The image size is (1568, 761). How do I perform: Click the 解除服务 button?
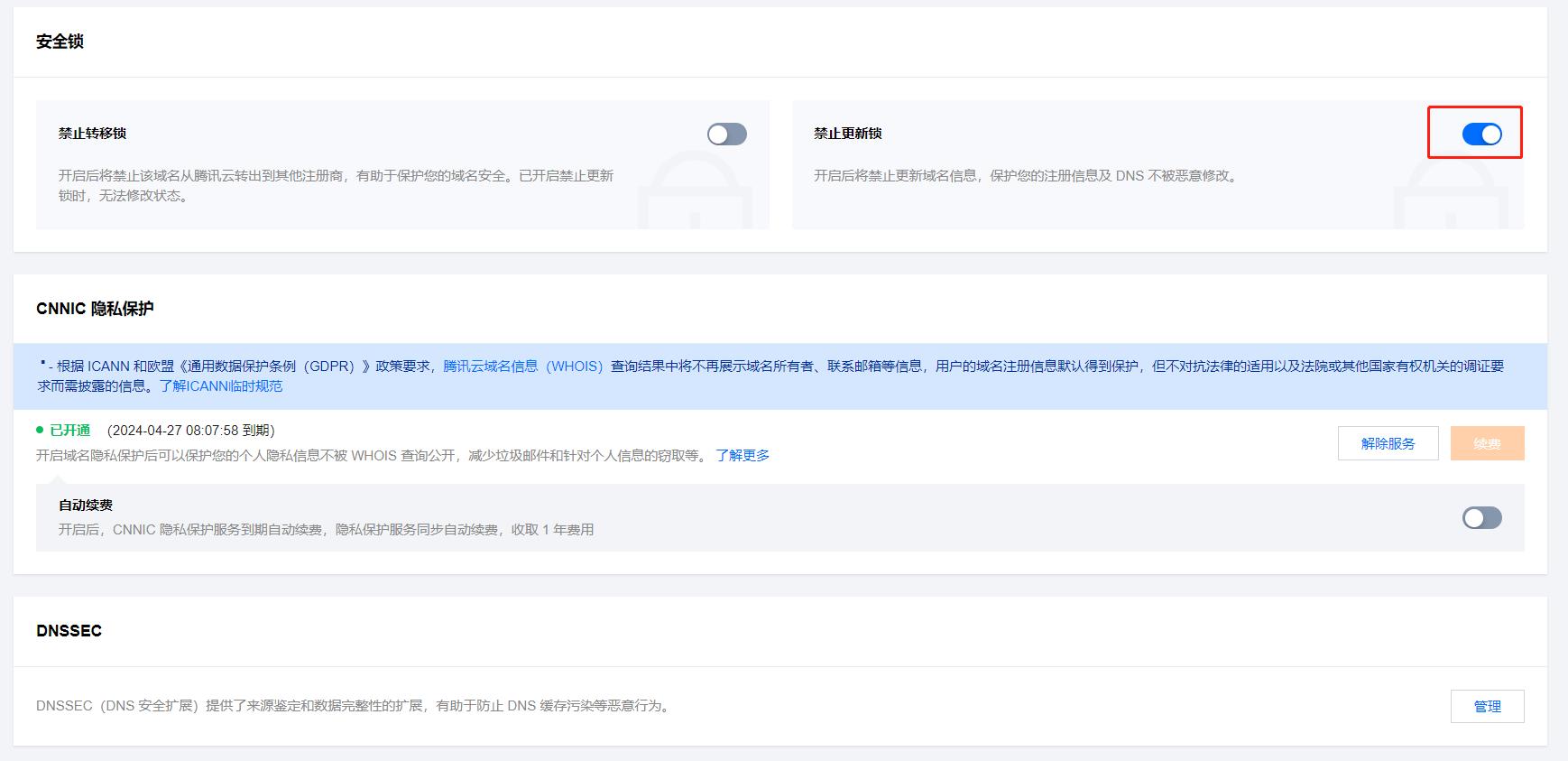coord(1388,443)
